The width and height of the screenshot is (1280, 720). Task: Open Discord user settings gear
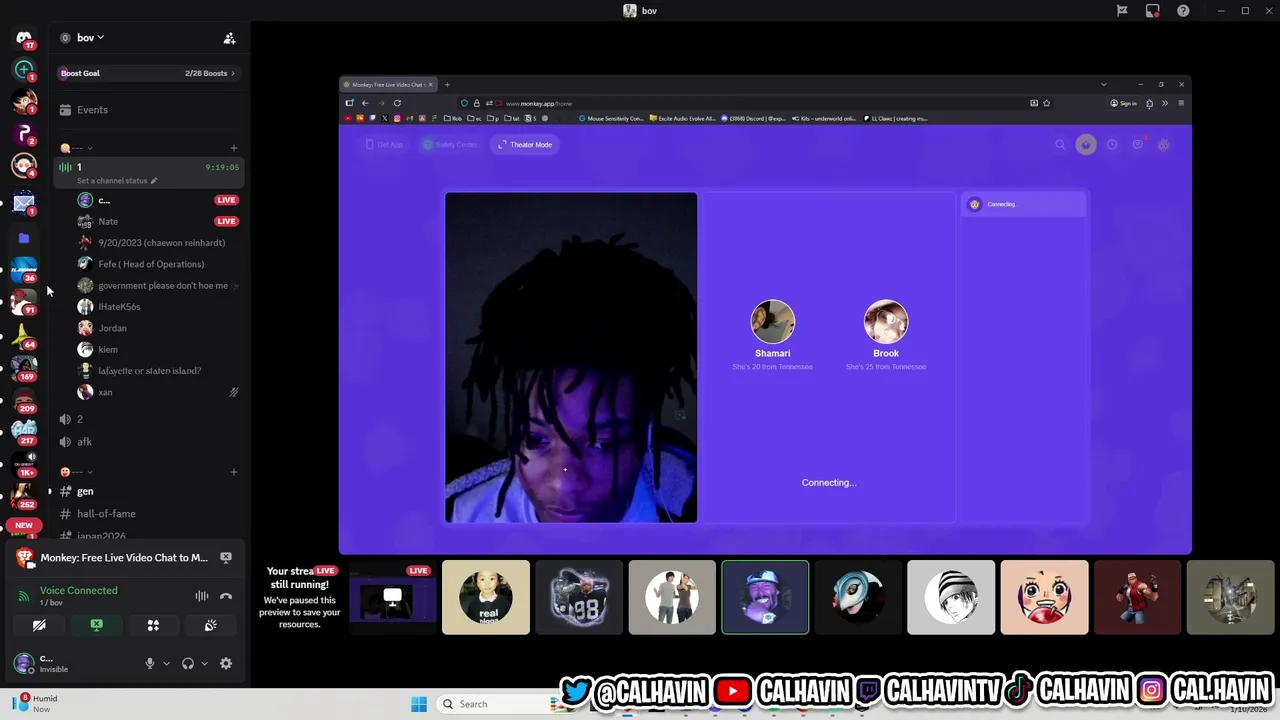pyautogui.click(x=226, y=663)
